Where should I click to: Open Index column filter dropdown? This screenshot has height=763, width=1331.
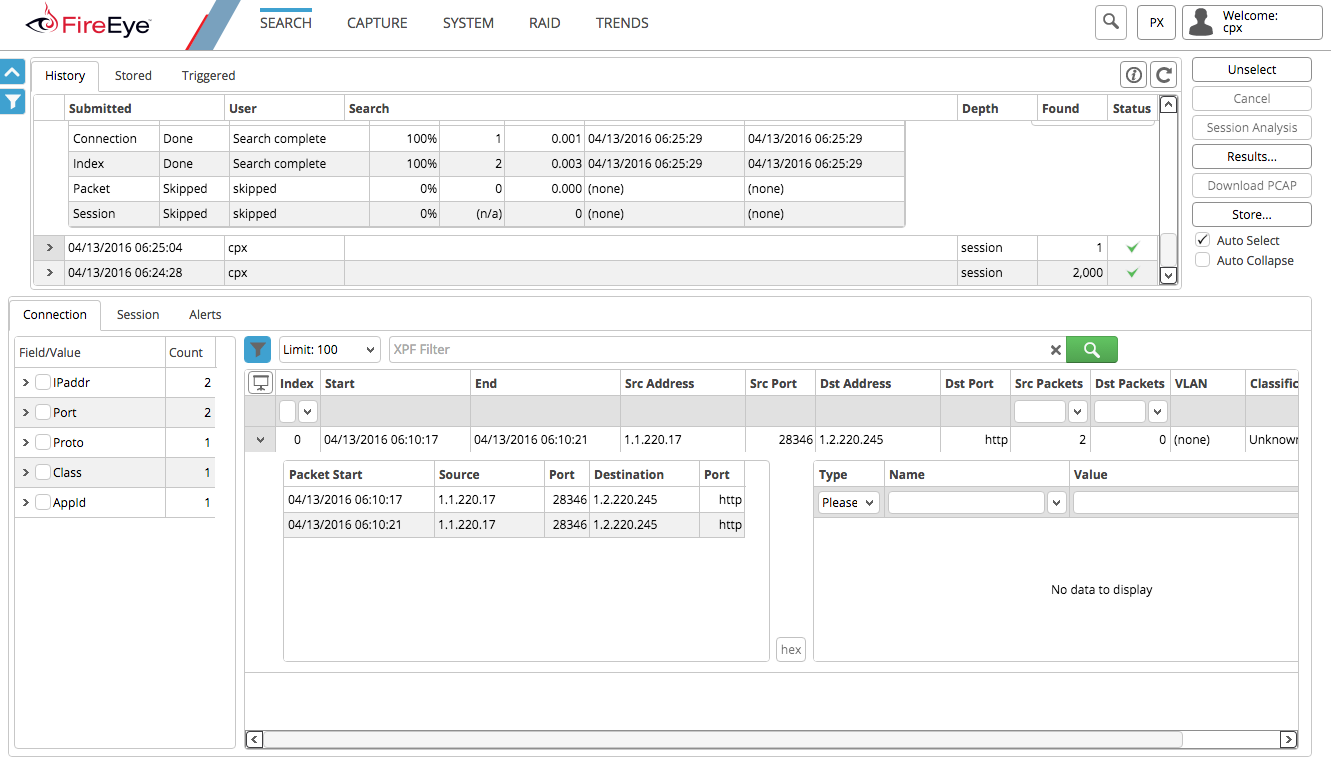coord(308,411)
